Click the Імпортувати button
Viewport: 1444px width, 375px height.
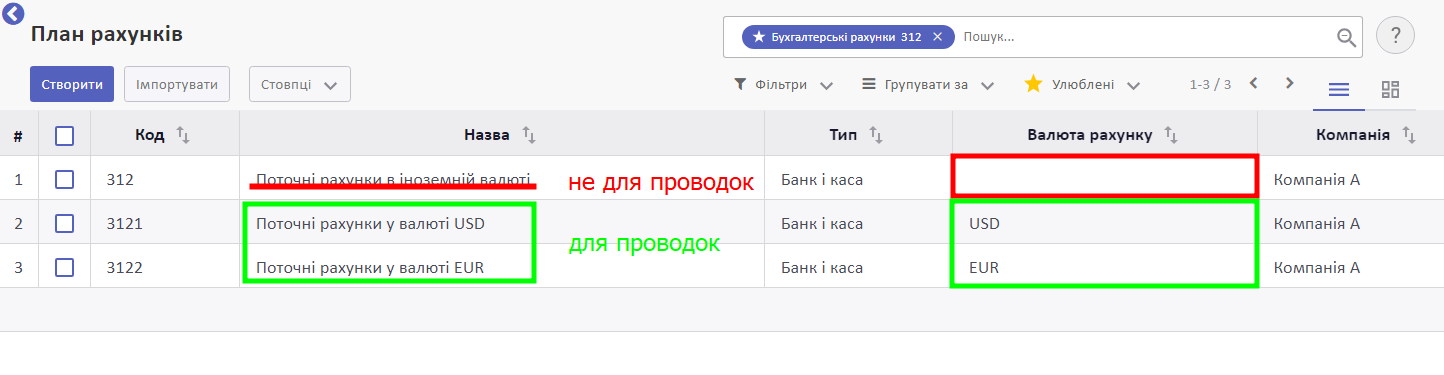point(177,85)
